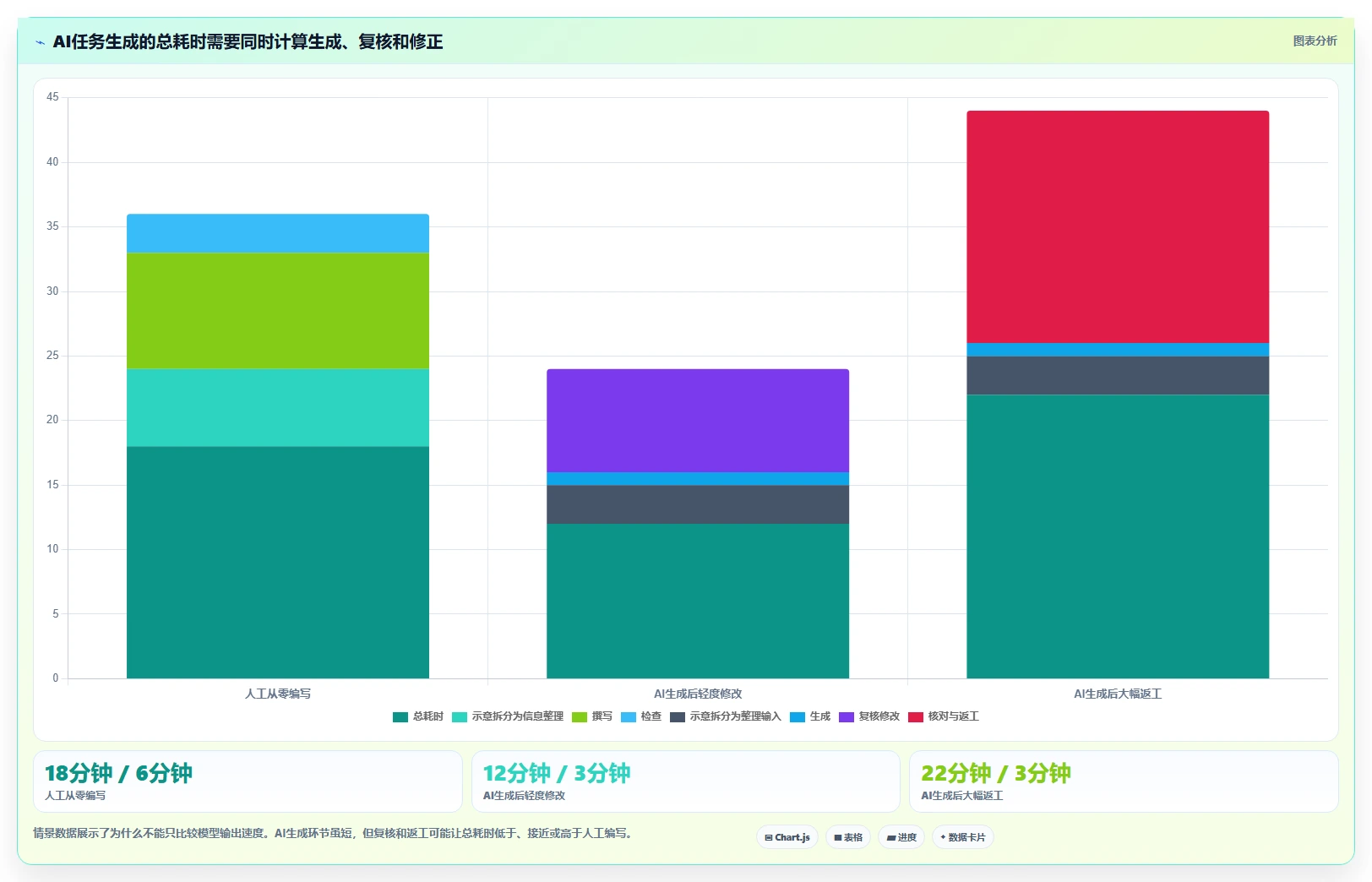Open the 22分钟 / 3分钟 data card

pyautogui.click(x=1124, y=781)
